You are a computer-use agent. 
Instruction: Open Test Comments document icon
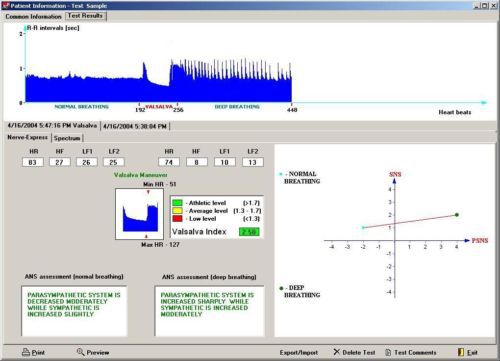(x=388, y=352)
